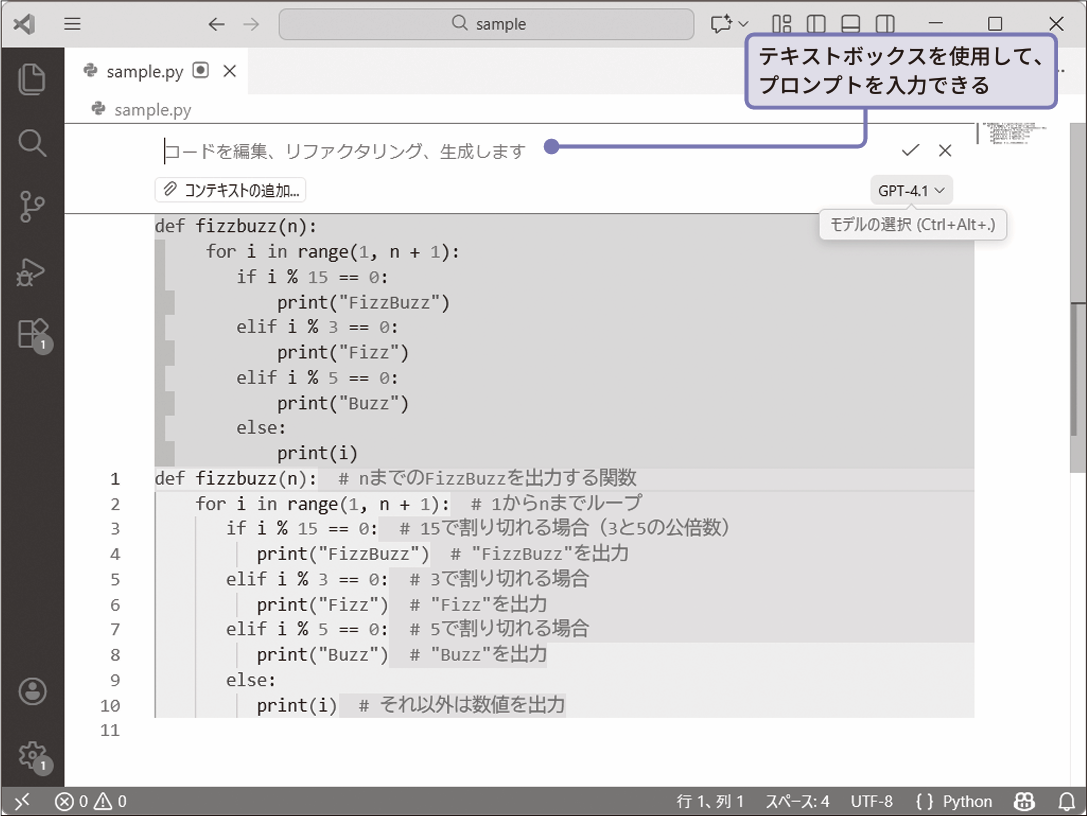Go back with the left arrow
Image resolution: width=1087 pixels, height=816 pixels.
pyautogui.click(x=216, y=24)
